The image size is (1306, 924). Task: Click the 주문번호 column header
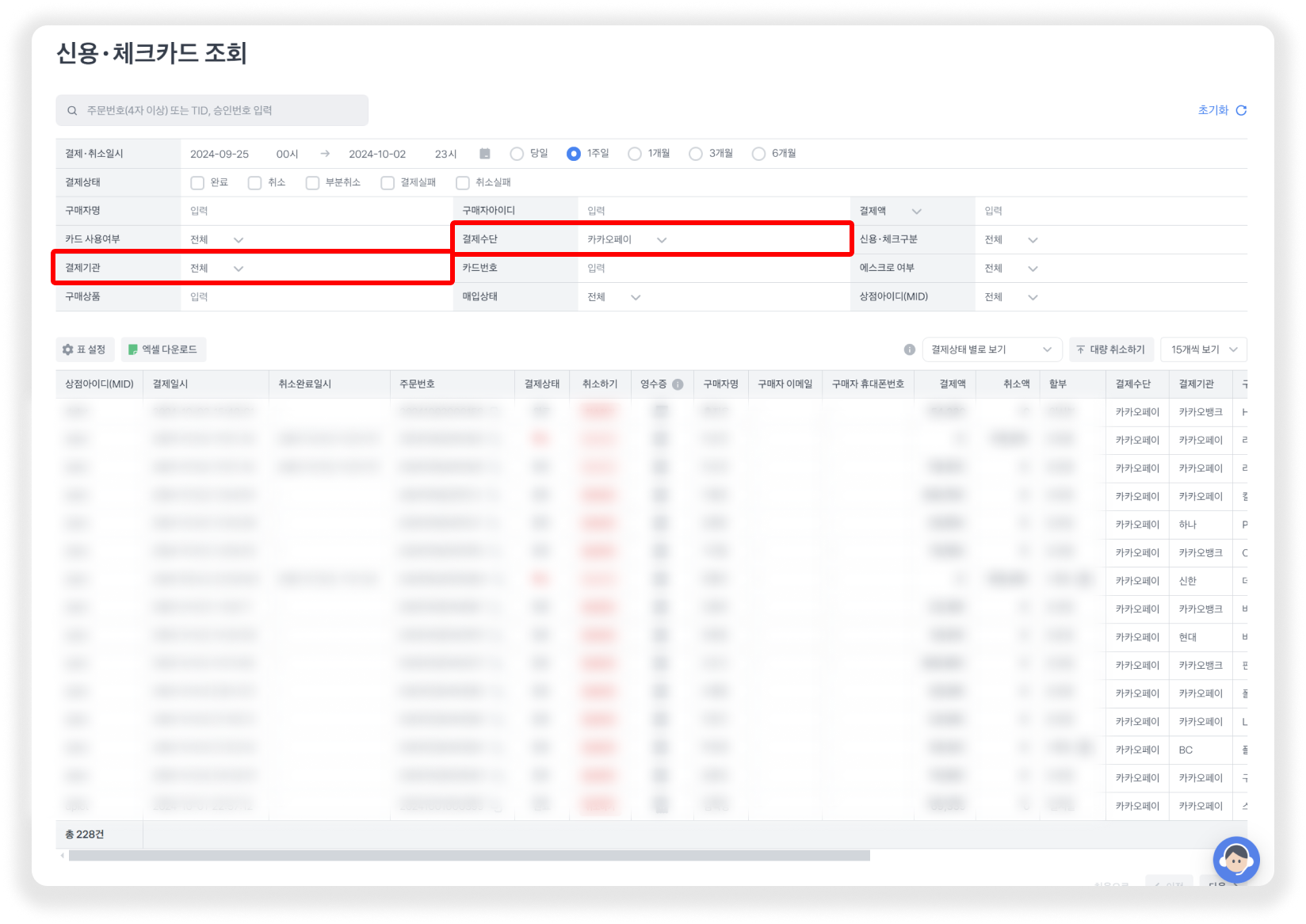417,384
